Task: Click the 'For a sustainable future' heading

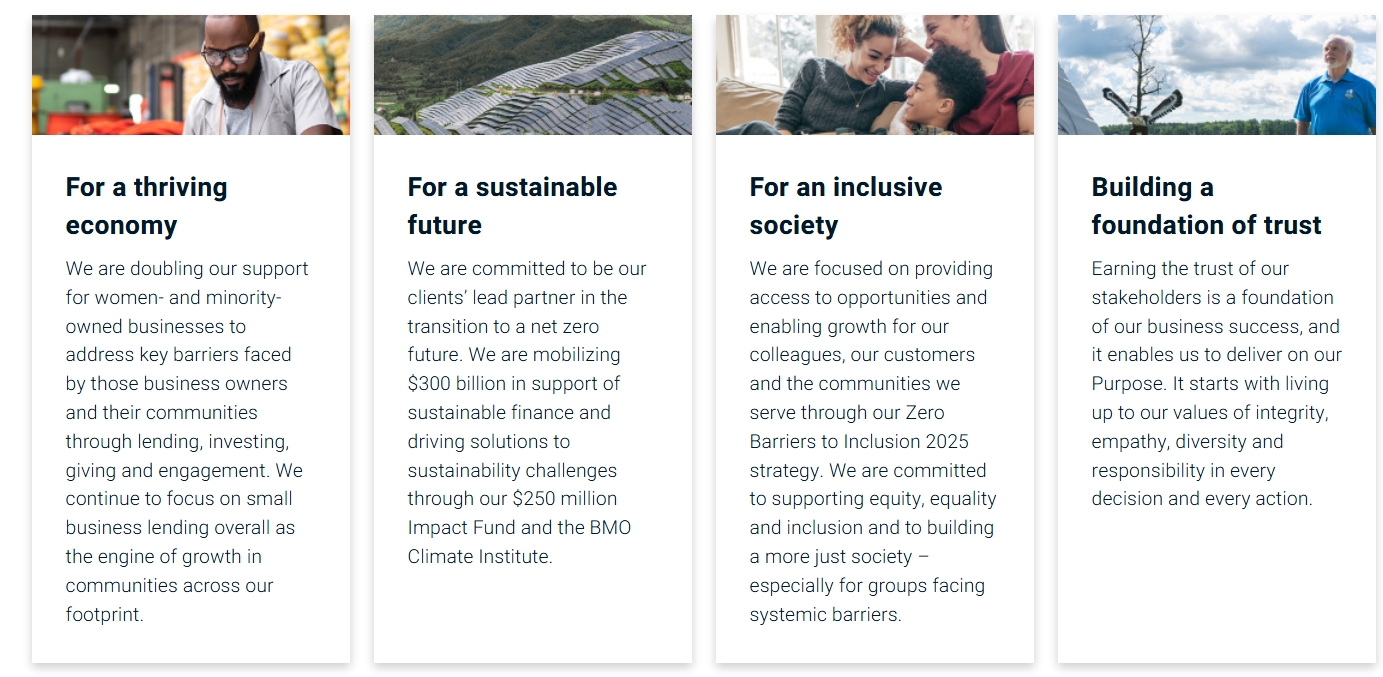Action: click(x=512, y=206)
